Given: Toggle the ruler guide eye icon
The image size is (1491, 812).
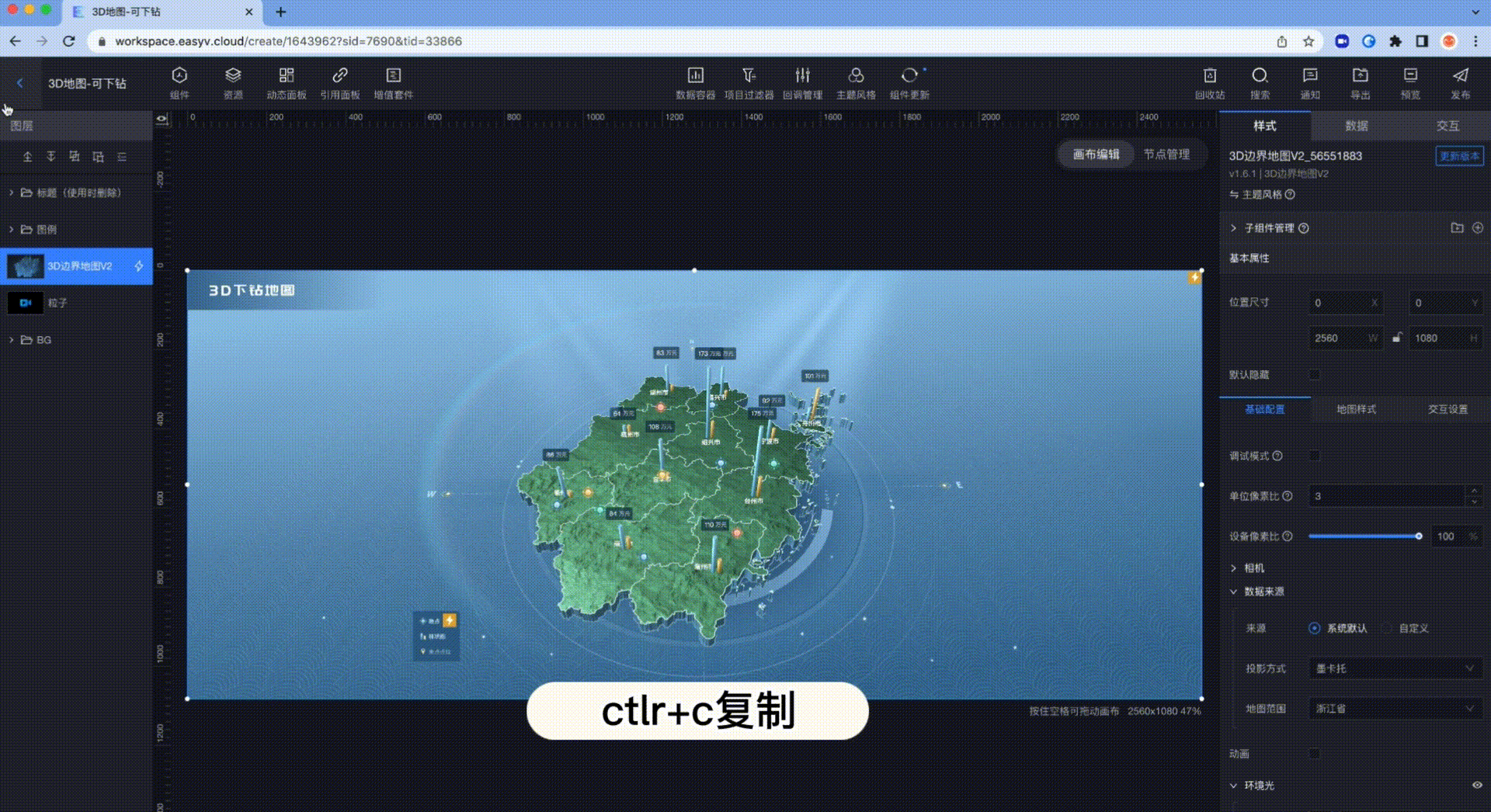Looking at the screenshot, I should point(162,119).
